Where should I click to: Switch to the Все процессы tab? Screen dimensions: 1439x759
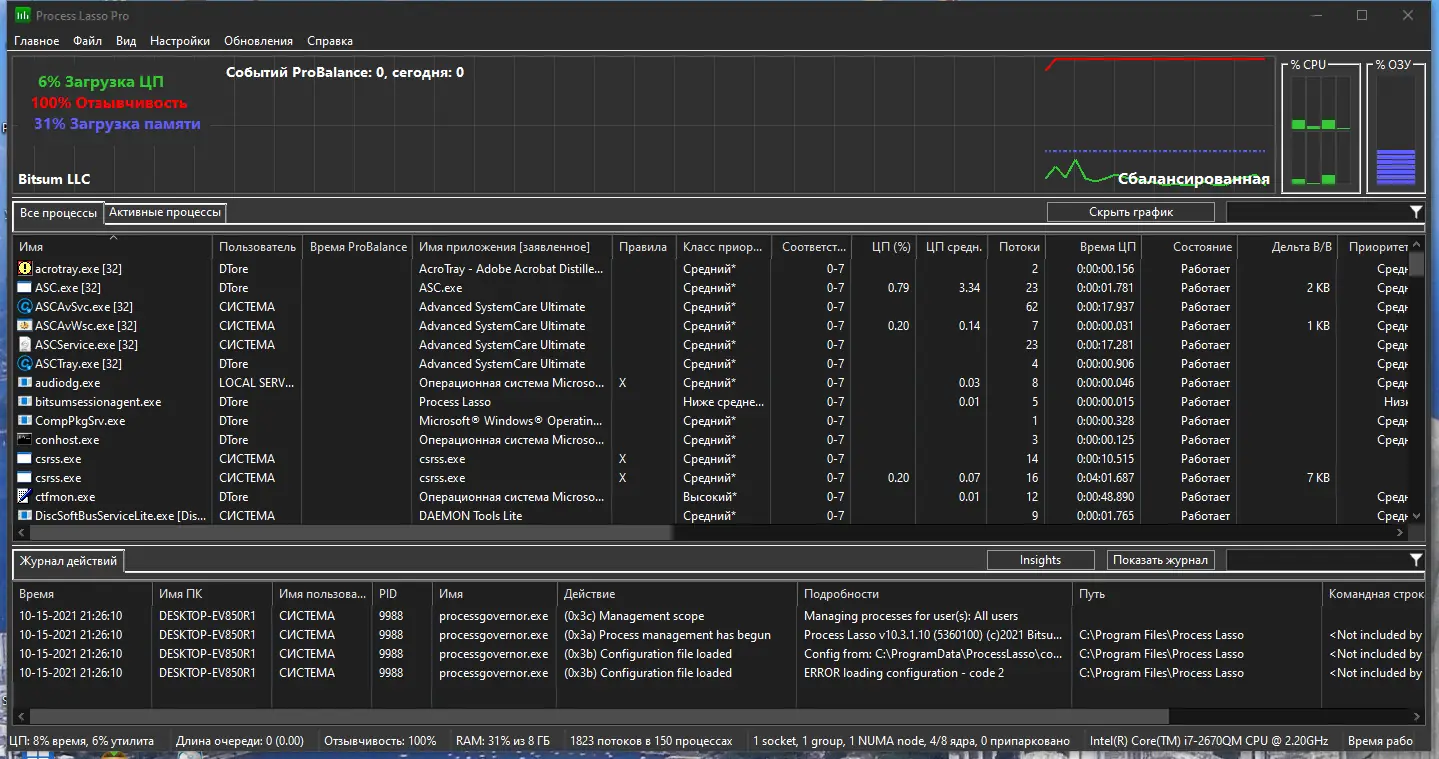tap(59, 213)
